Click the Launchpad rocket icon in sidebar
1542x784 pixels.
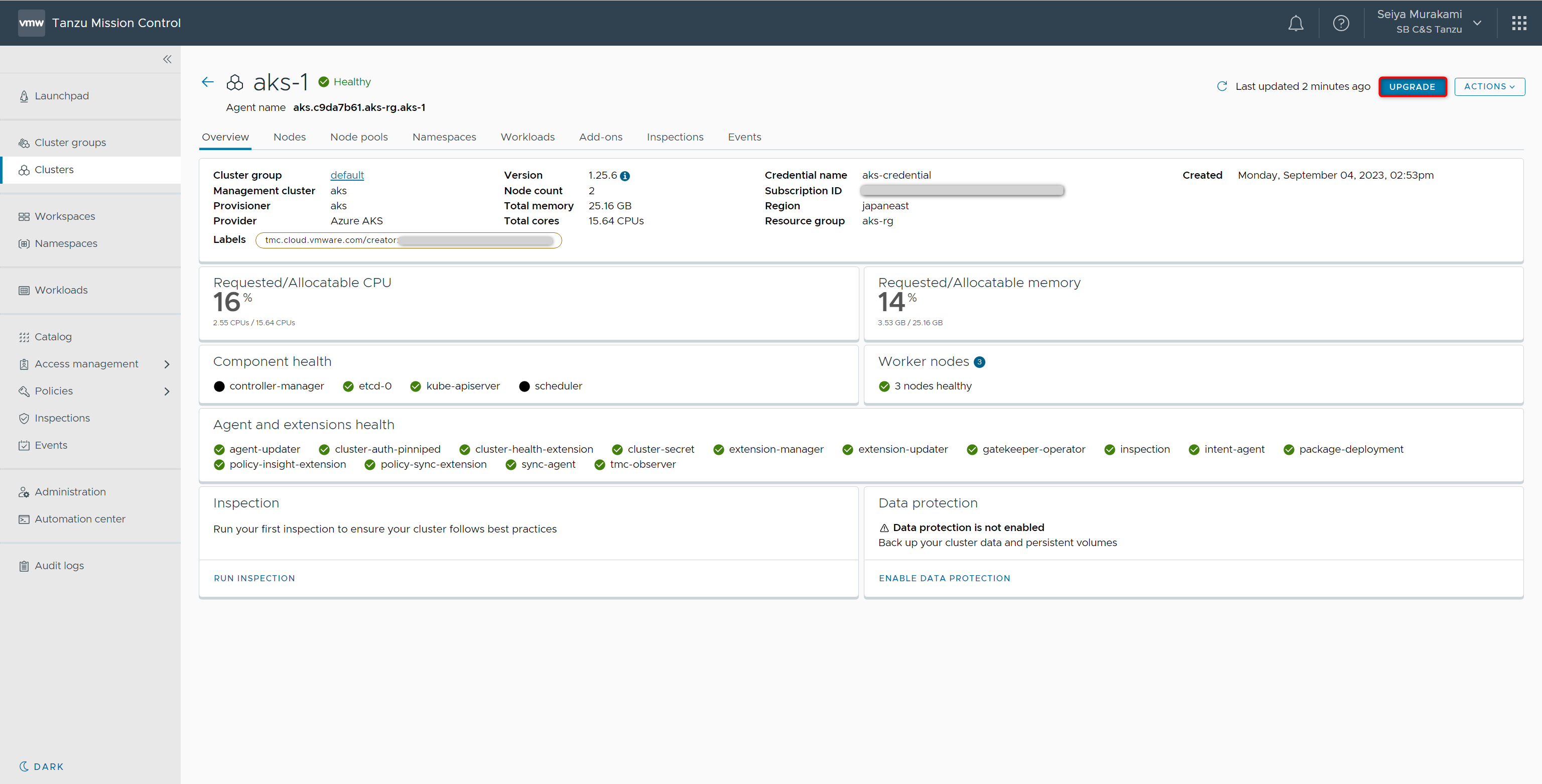[24, 96]
